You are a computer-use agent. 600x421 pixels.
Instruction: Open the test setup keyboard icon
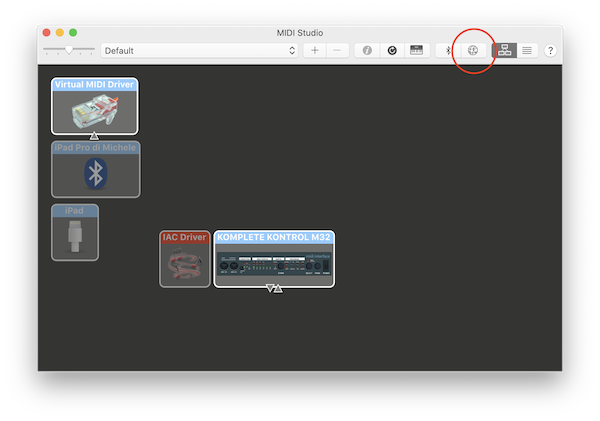416,51
